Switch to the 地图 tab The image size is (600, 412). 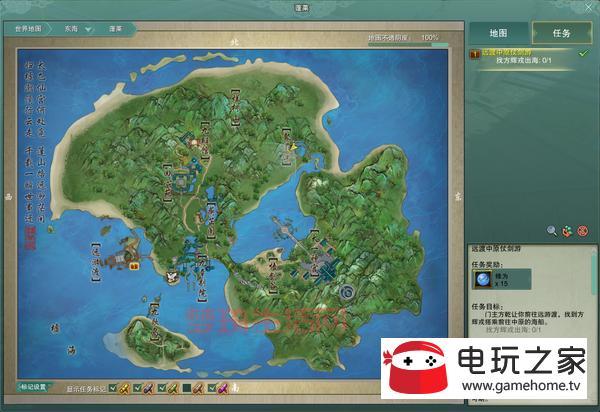coord(499,33)
